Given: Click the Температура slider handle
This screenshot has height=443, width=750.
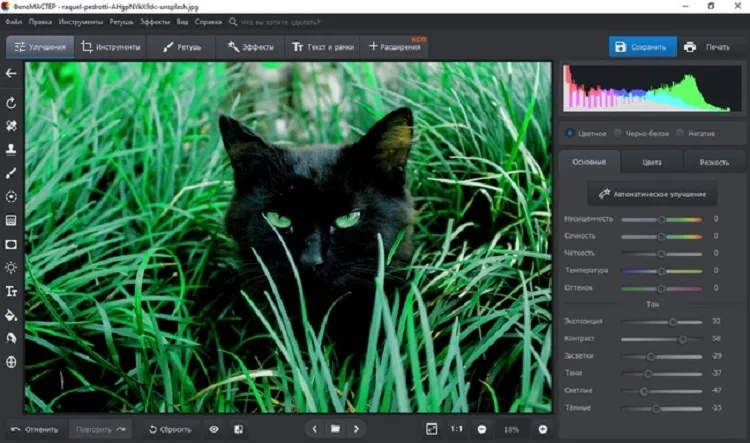Looking at the screenshot, I should point(661,271).
